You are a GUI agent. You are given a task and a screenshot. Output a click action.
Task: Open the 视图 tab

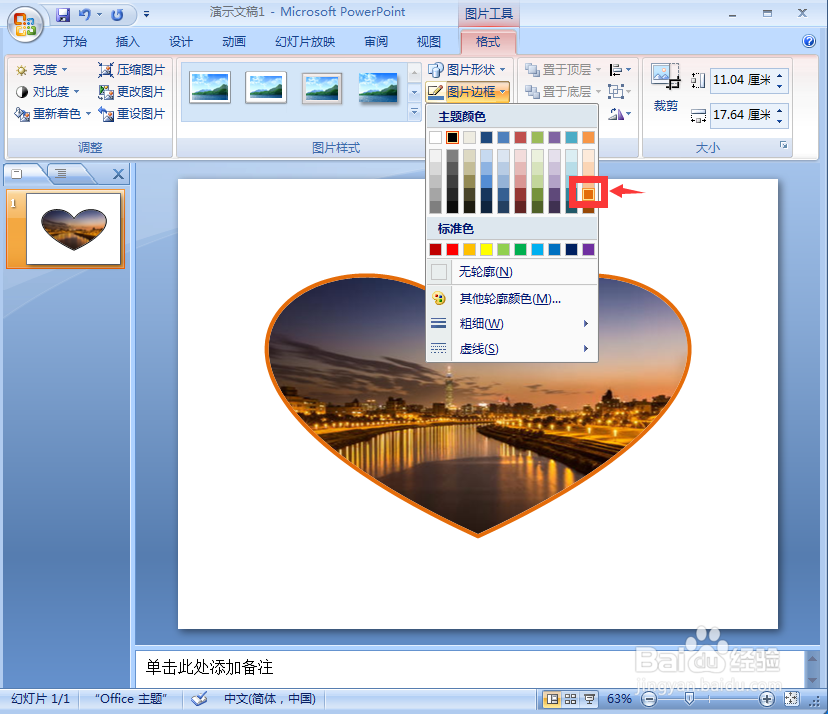428,41
